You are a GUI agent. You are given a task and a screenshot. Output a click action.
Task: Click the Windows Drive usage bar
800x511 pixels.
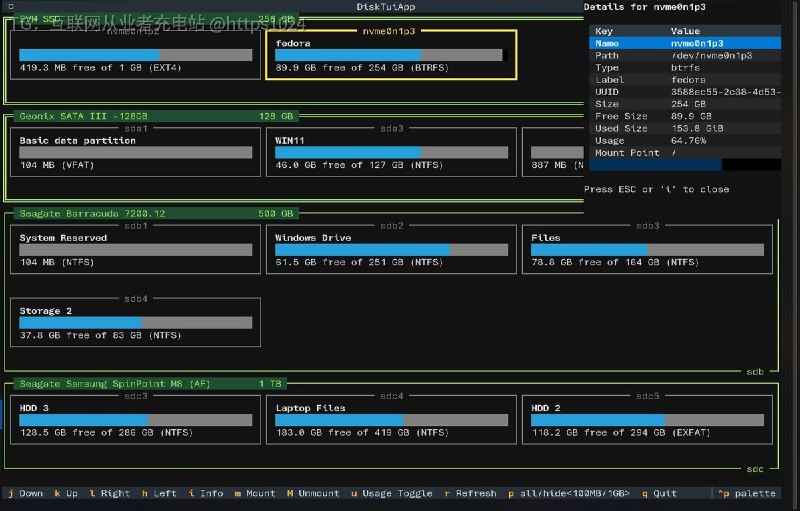pos(391,250)
